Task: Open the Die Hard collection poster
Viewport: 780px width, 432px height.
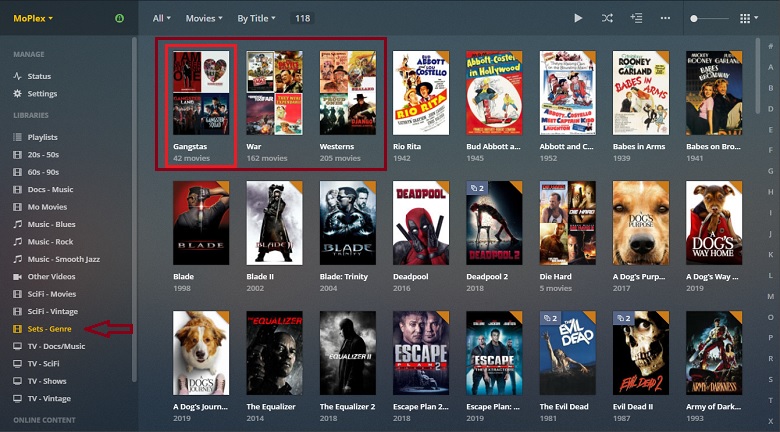Action: pos(568,223)
